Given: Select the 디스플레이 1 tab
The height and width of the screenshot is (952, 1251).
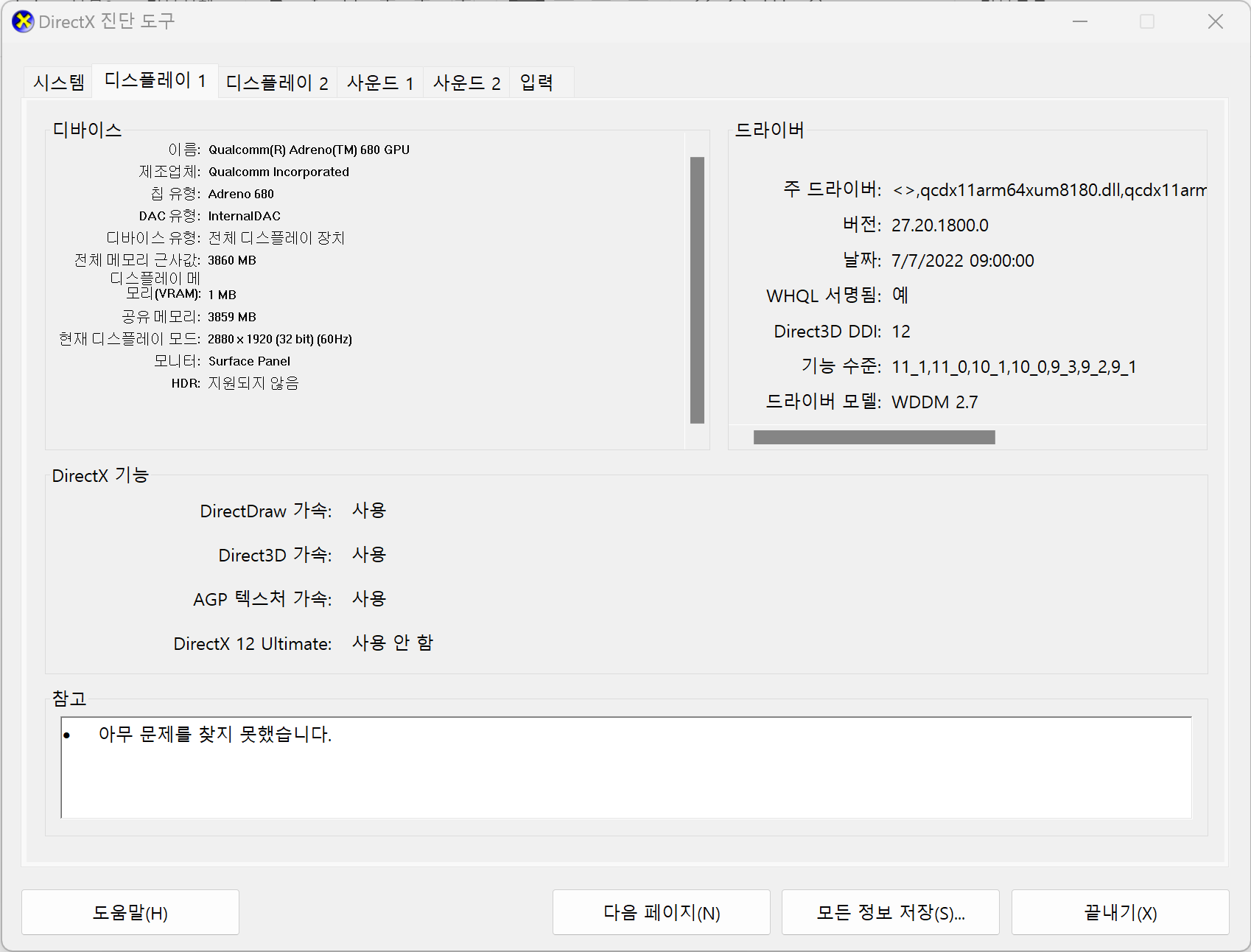Looking at the screenshot, I should coord(155,80).
